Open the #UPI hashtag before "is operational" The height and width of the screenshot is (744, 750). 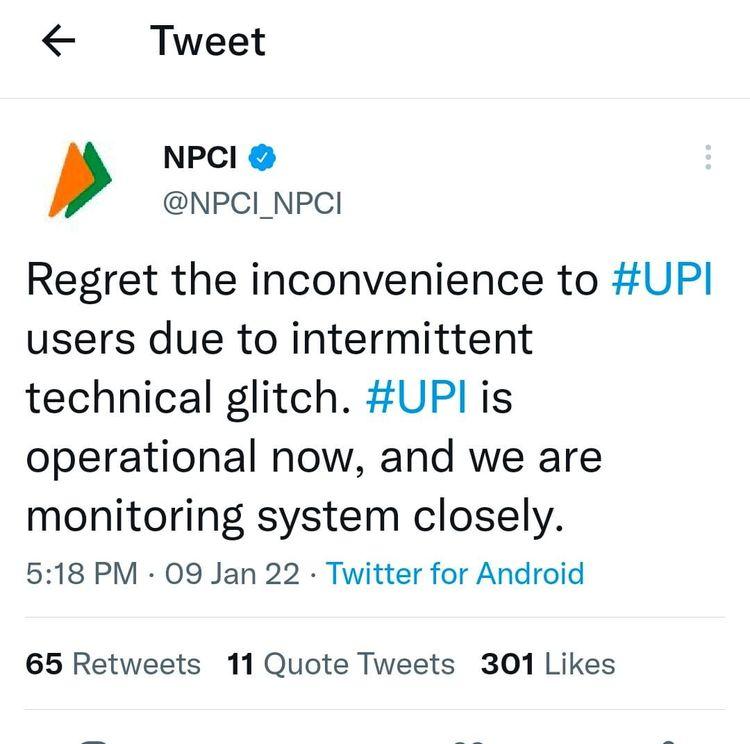coord(417,399)
